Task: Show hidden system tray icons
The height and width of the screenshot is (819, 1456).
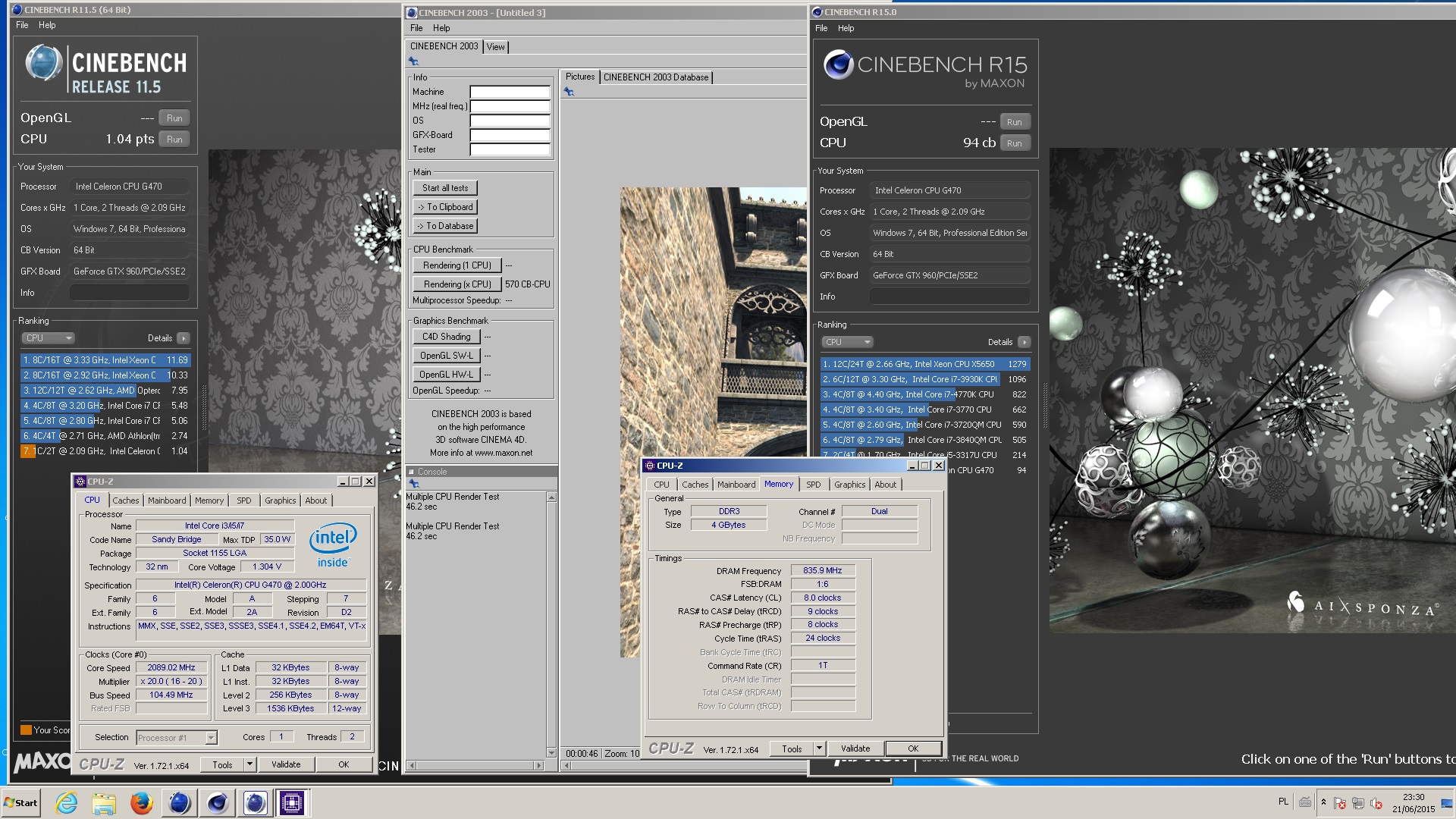Action: (x=1323, y=802)
